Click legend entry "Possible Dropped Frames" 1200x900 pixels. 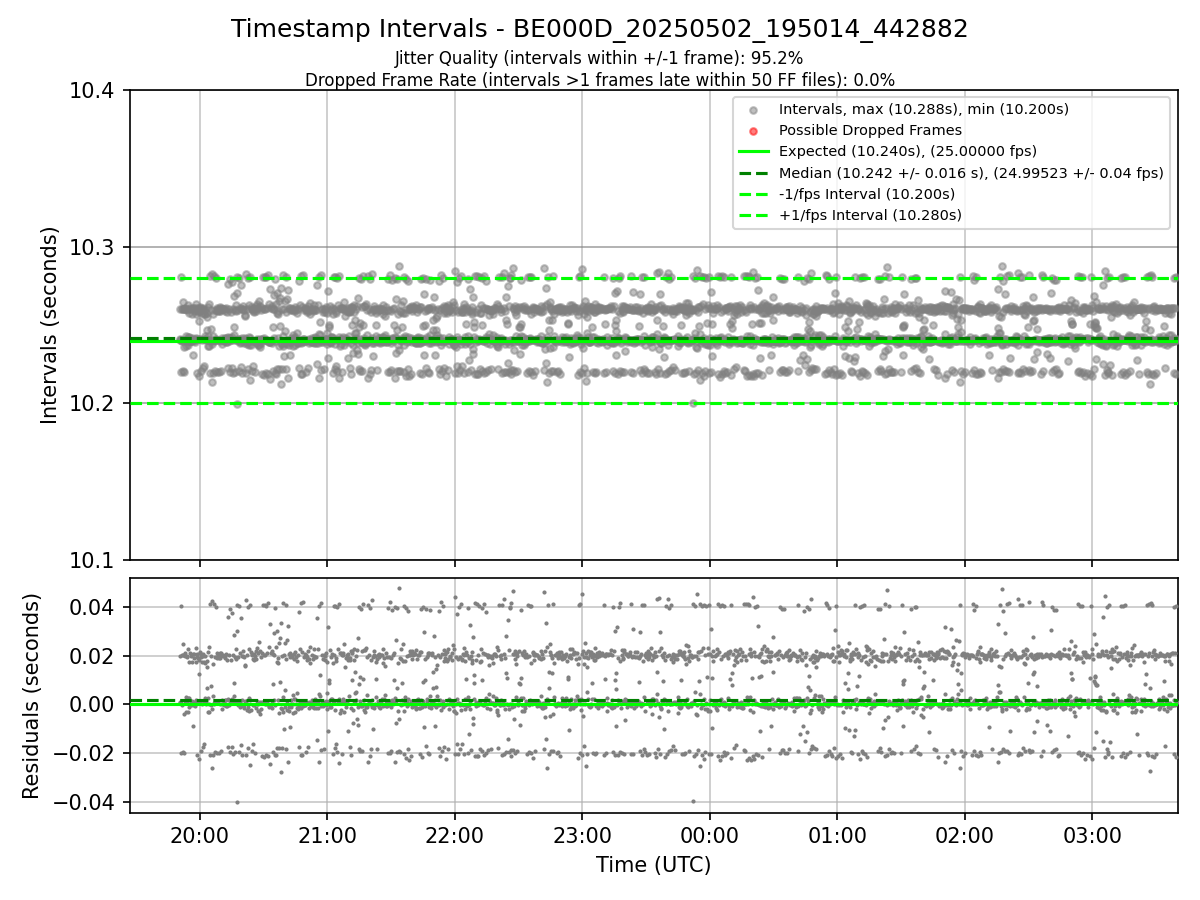click(x=870, y=130)
